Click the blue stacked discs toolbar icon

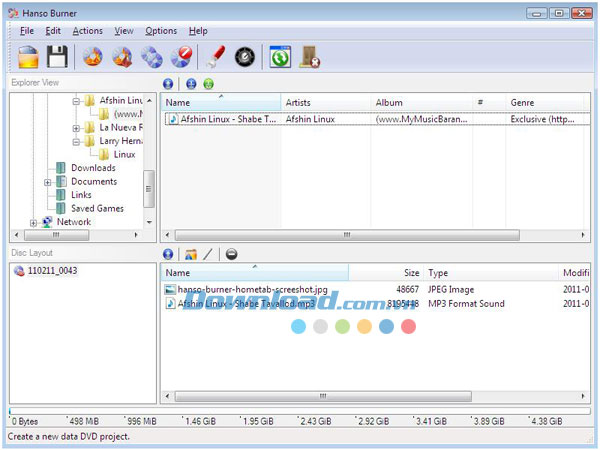(151, 57)
